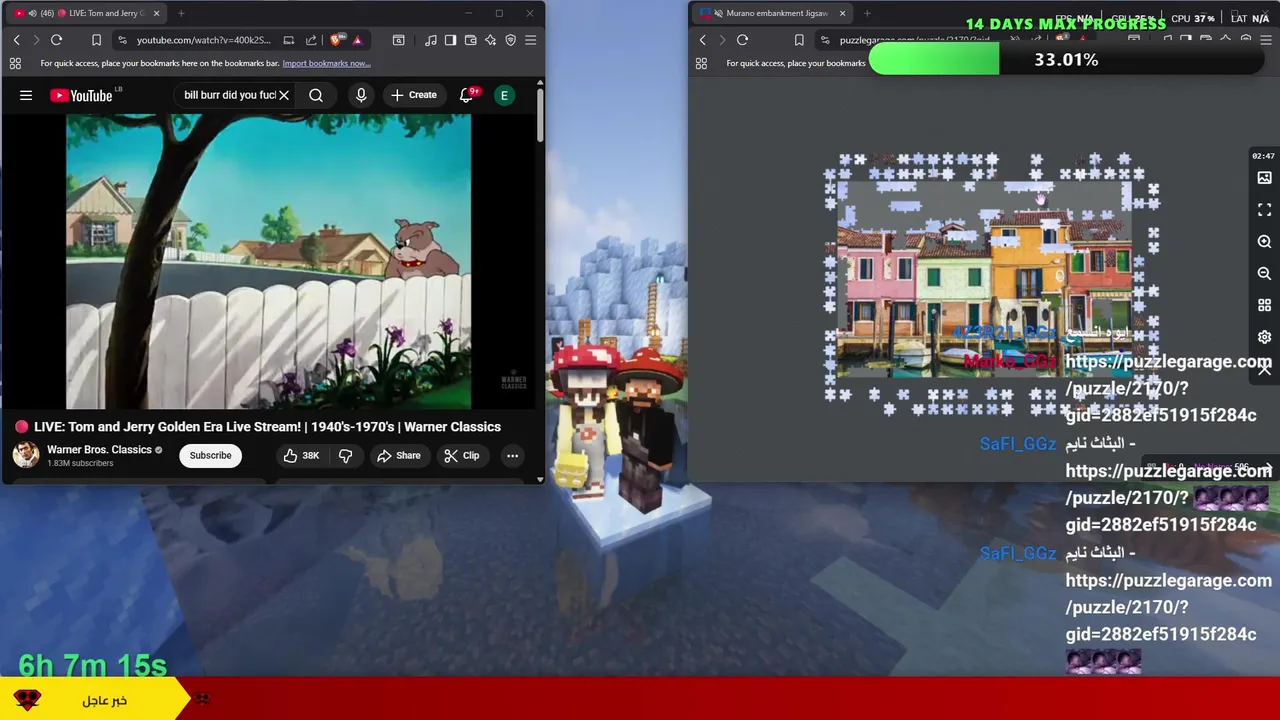Open the tab grid icon on puzzle bookmarks bar
The image size is (1280, 720).
(x=701, y=63)
